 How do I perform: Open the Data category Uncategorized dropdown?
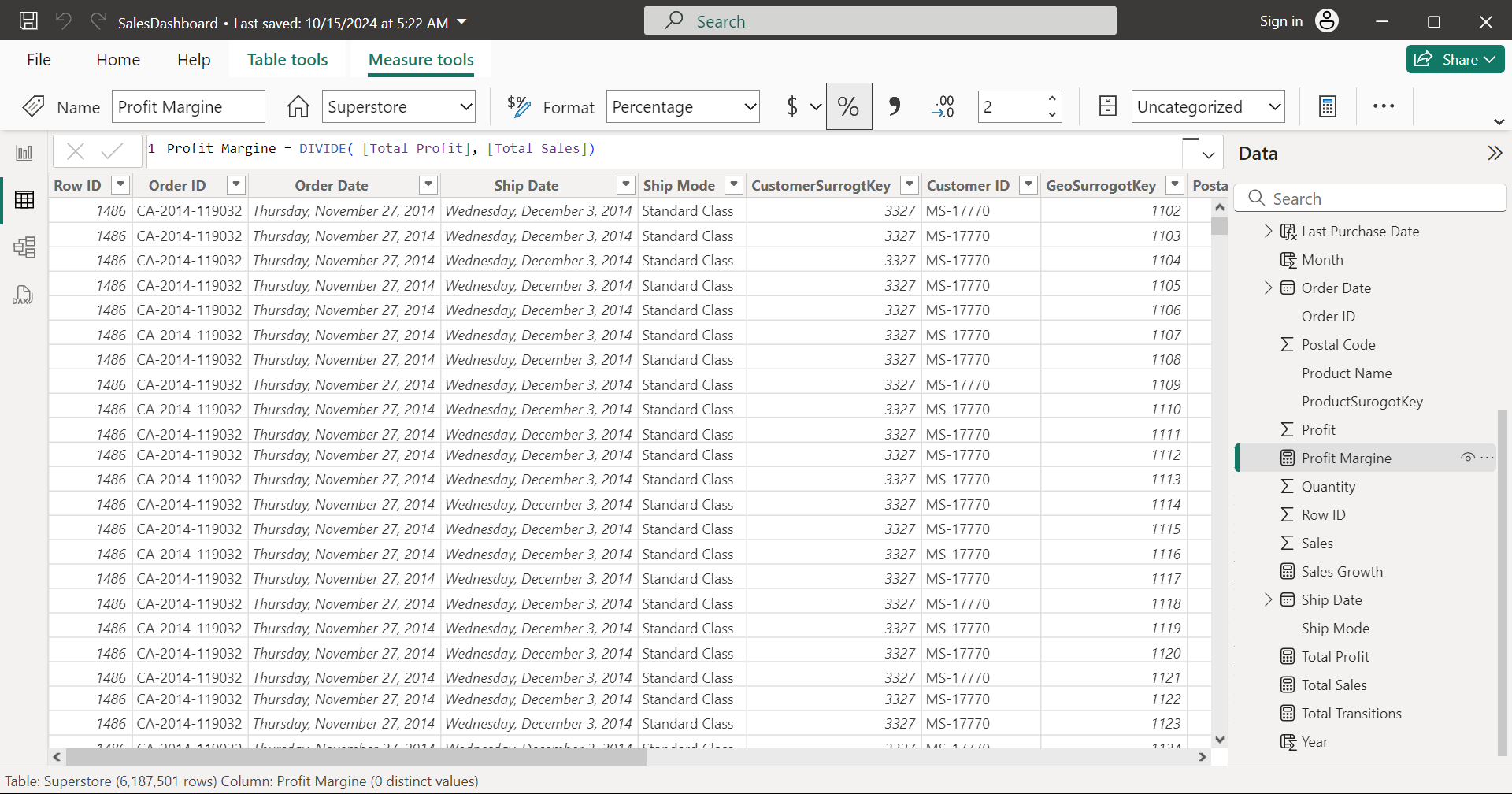1208,106
